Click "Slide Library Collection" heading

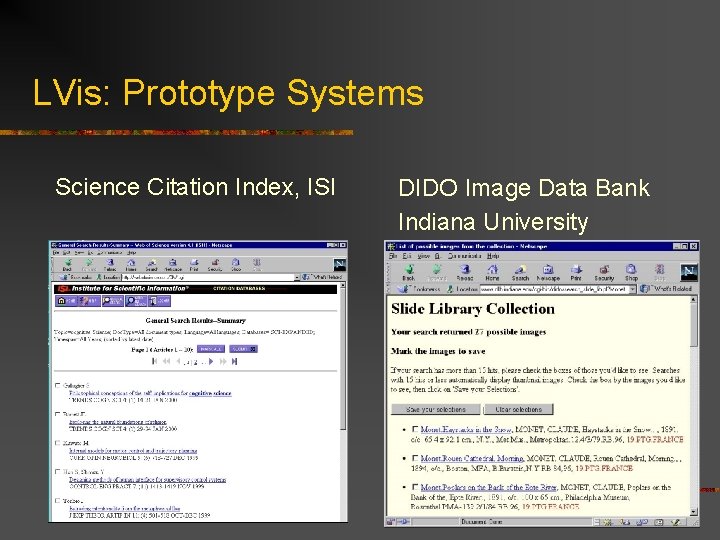coord(473,309)
